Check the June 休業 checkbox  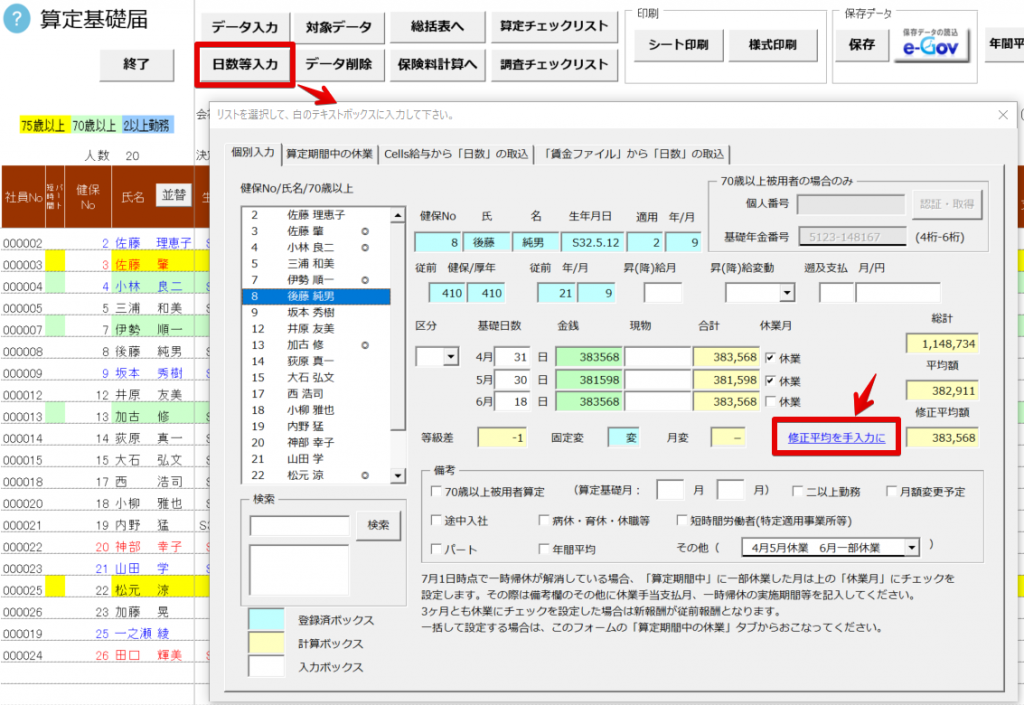[771, 401]
